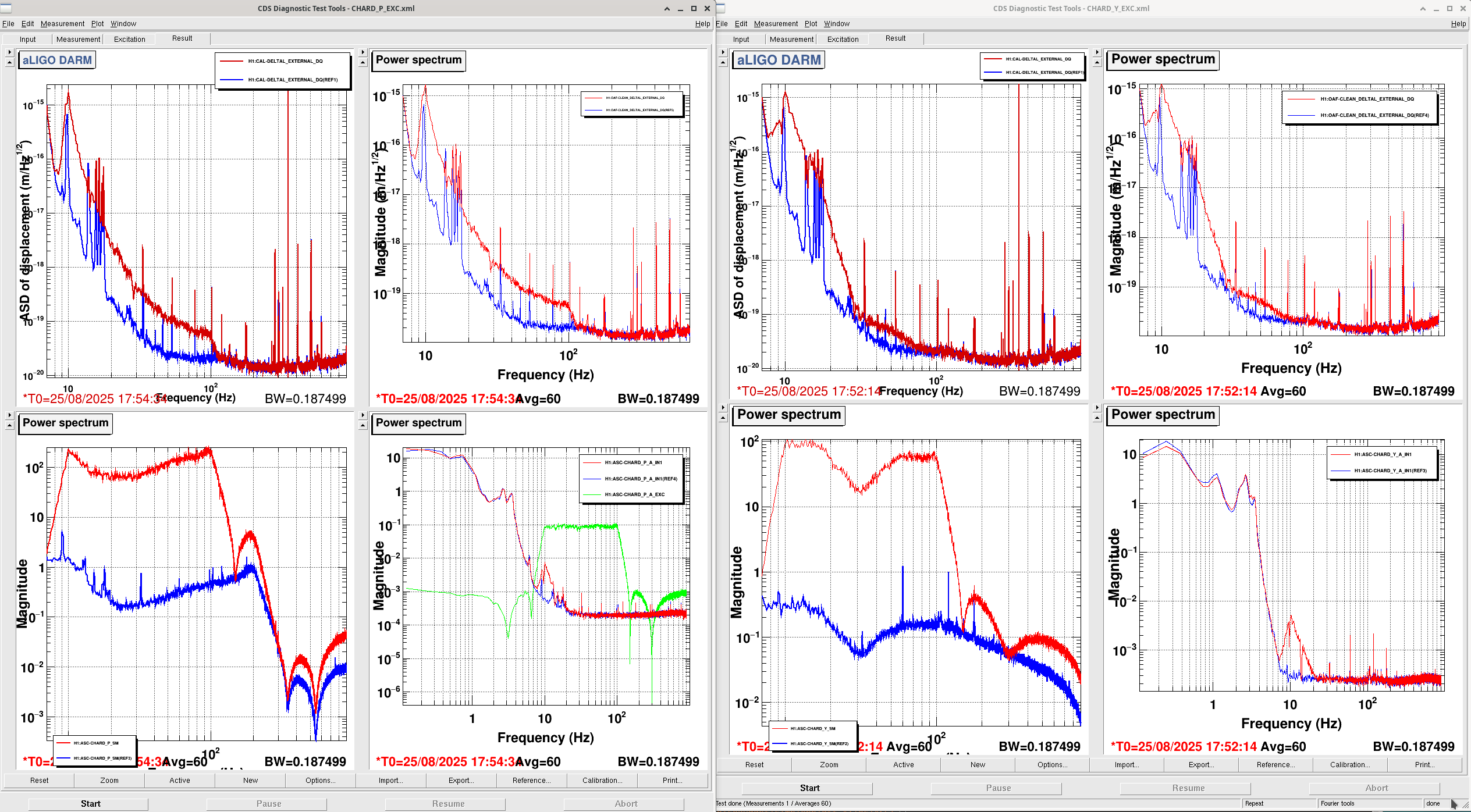
Task: Click 'Repeat' status bar entry
Action: [1254, 803]
